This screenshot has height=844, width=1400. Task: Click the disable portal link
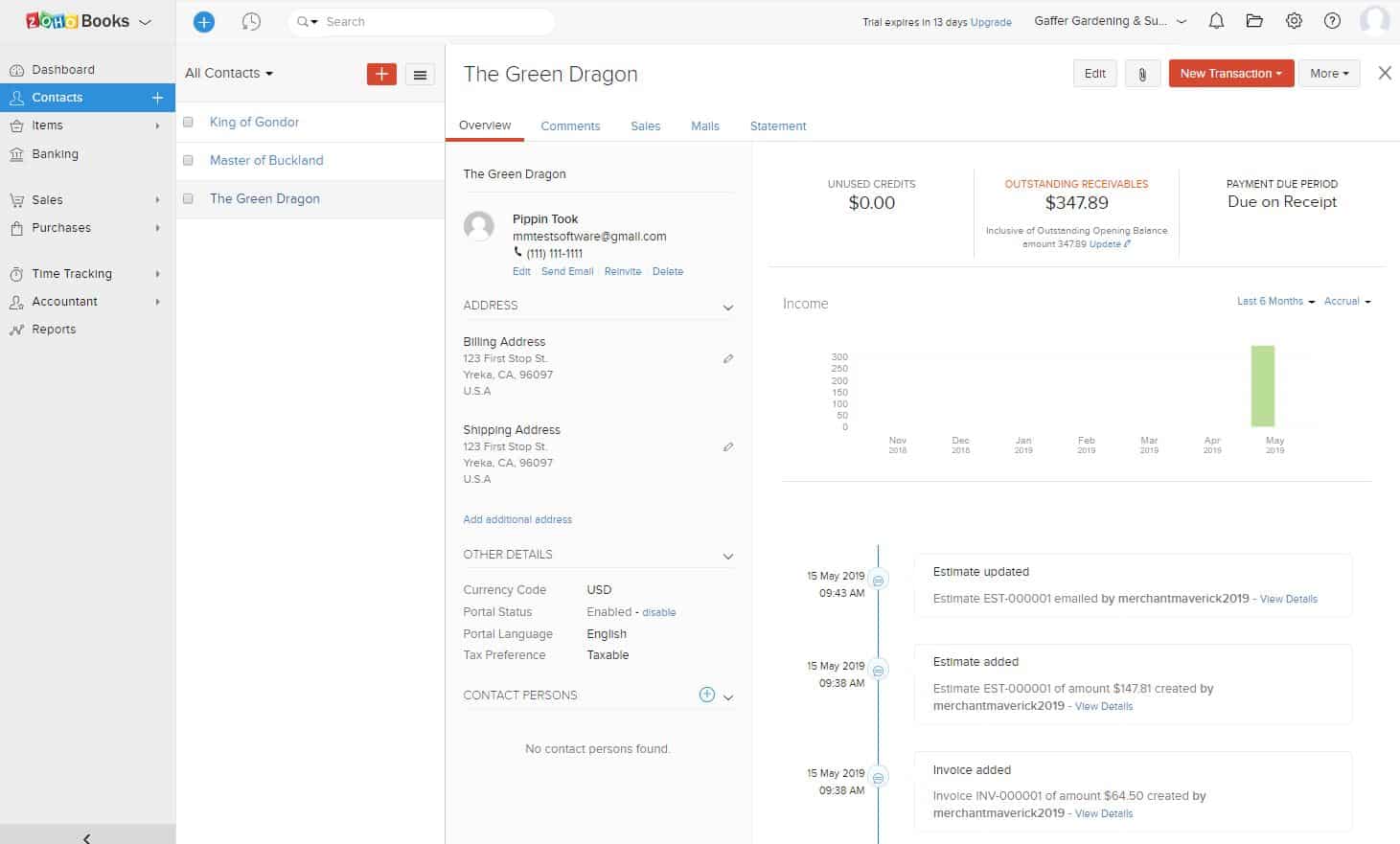659,612
